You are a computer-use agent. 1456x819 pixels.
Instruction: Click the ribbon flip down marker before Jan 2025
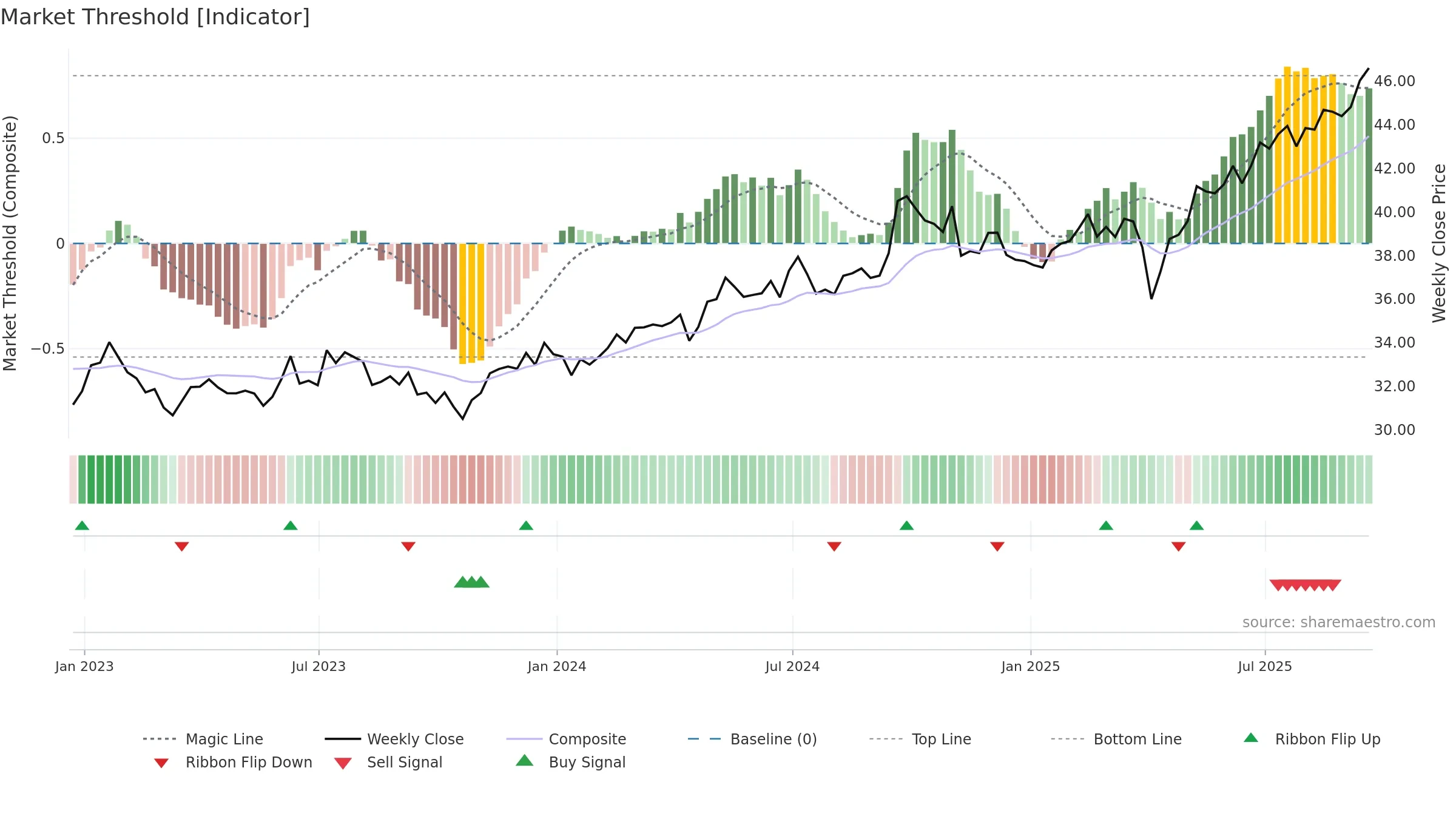(x=997, y=547)
